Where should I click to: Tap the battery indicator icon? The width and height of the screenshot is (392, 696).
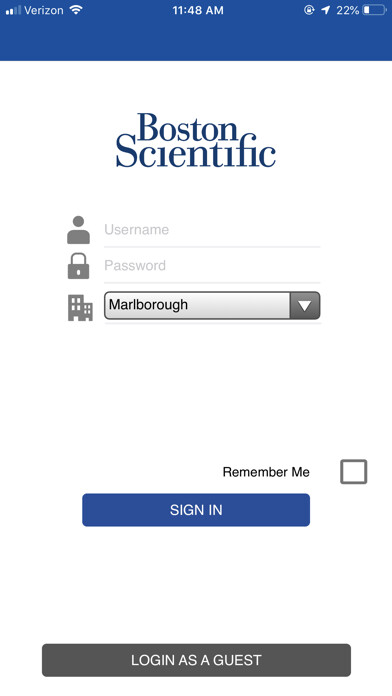click(x=375, y=10)
